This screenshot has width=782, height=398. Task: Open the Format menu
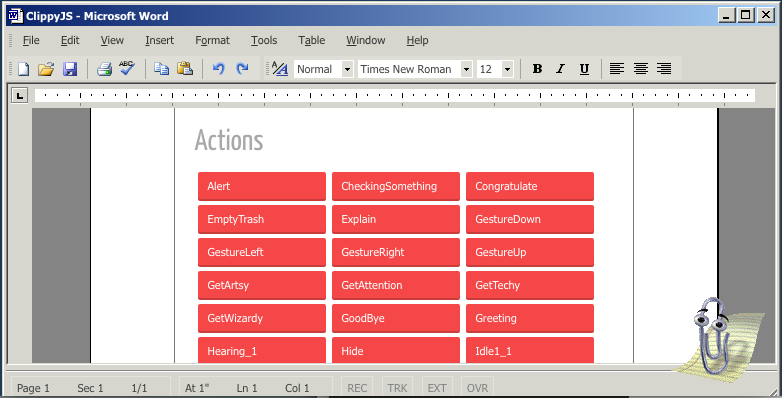pos(212,40)
